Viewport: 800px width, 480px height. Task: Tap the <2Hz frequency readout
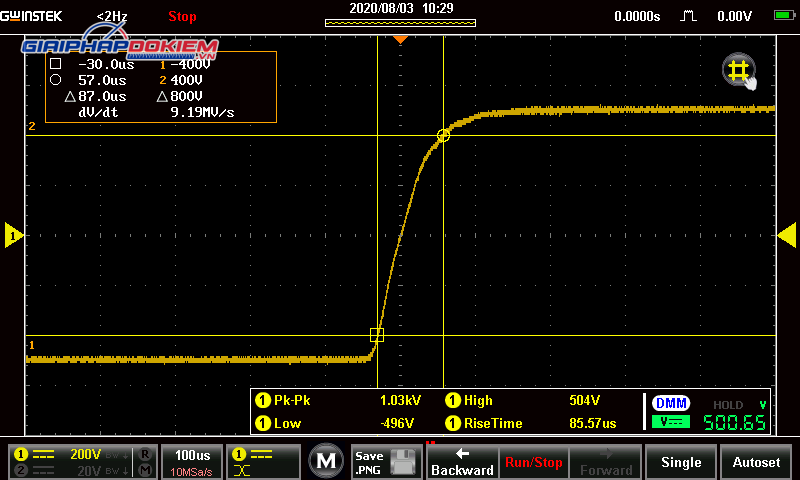112,16
